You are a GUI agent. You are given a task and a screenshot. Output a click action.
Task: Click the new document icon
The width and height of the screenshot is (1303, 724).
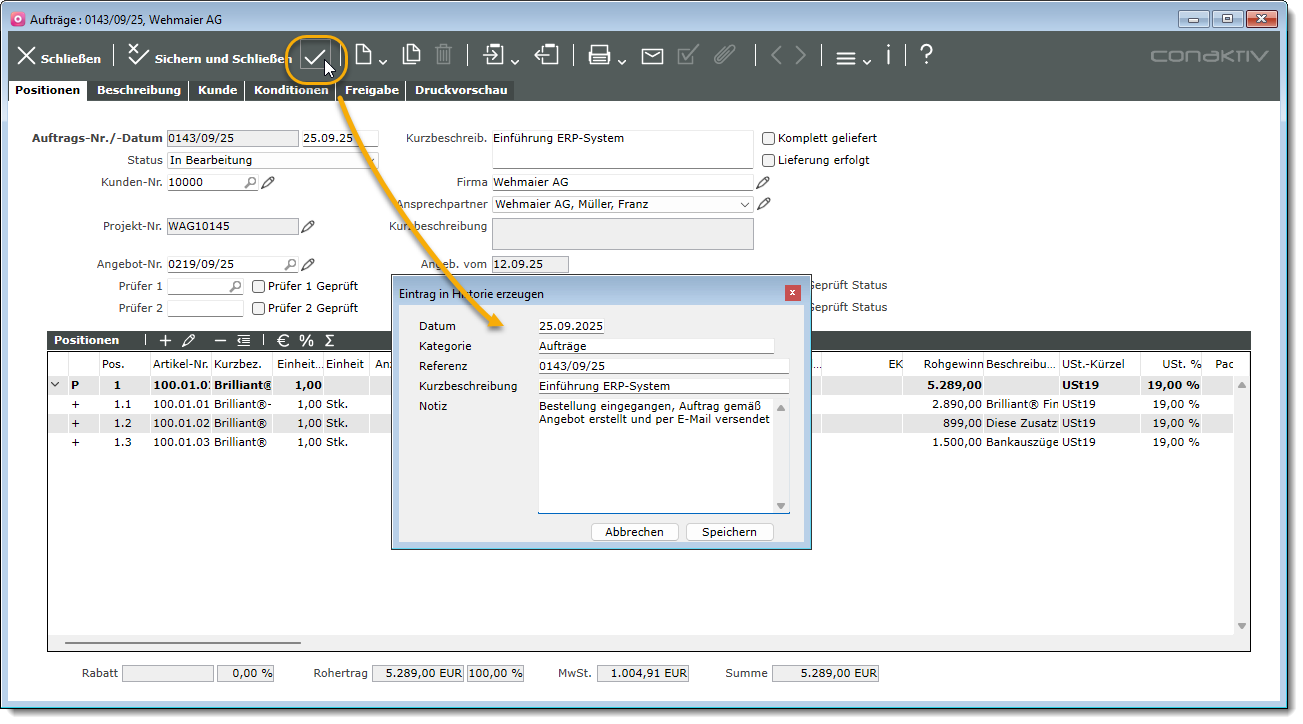[364, 56]
